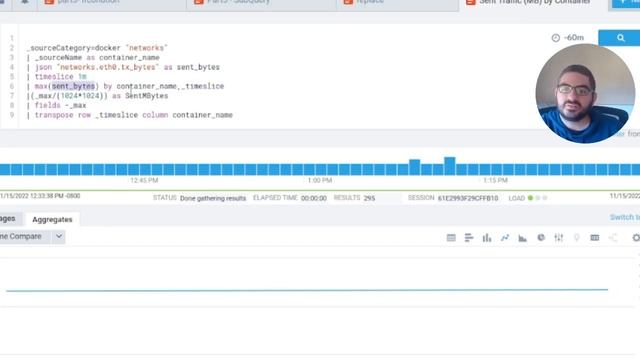
Task: Click the 1:15 PM histogram time label
Action: pos(495,180)
